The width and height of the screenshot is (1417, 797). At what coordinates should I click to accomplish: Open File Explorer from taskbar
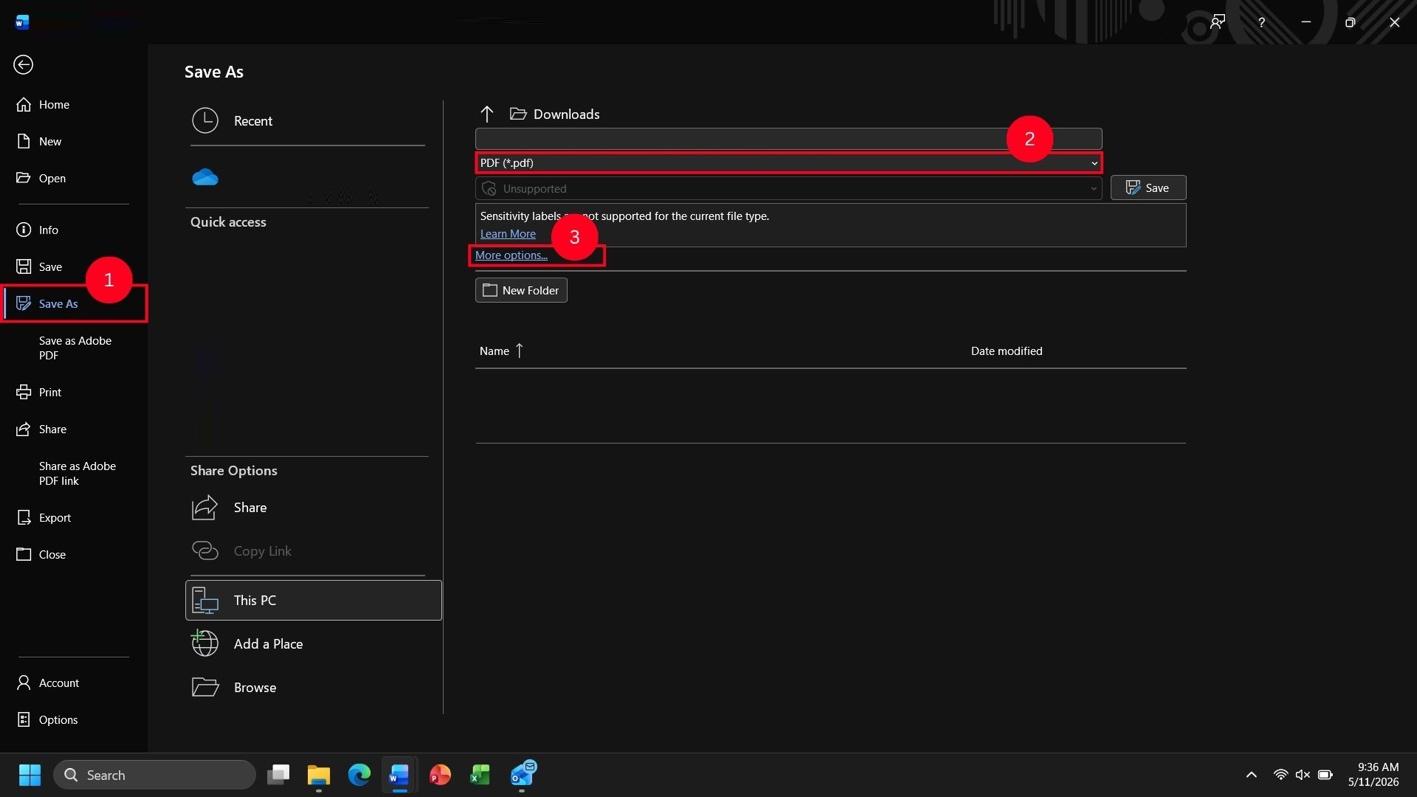coord(319,775)
